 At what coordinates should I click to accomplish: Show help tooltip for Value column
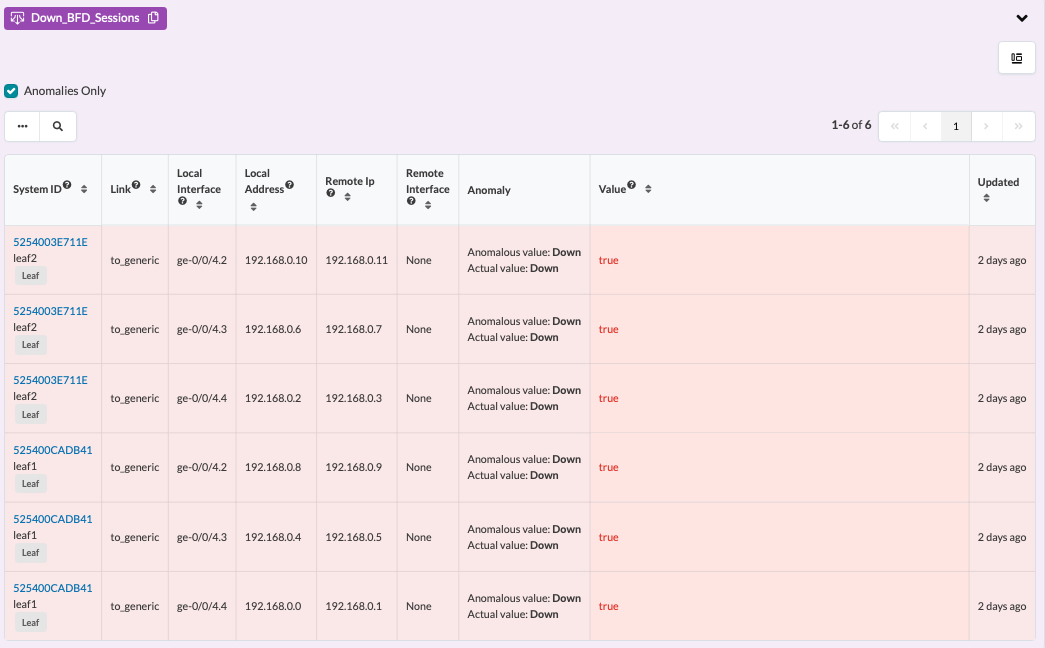pyautogui.click(x=631, y=185)
